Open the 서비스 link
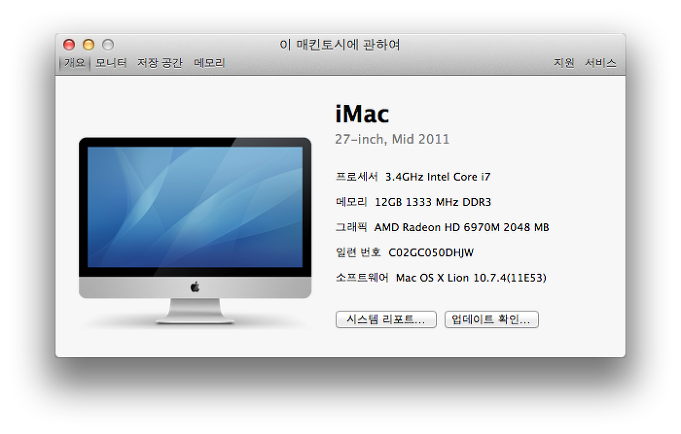681x434 pixels. coord(601,63)
